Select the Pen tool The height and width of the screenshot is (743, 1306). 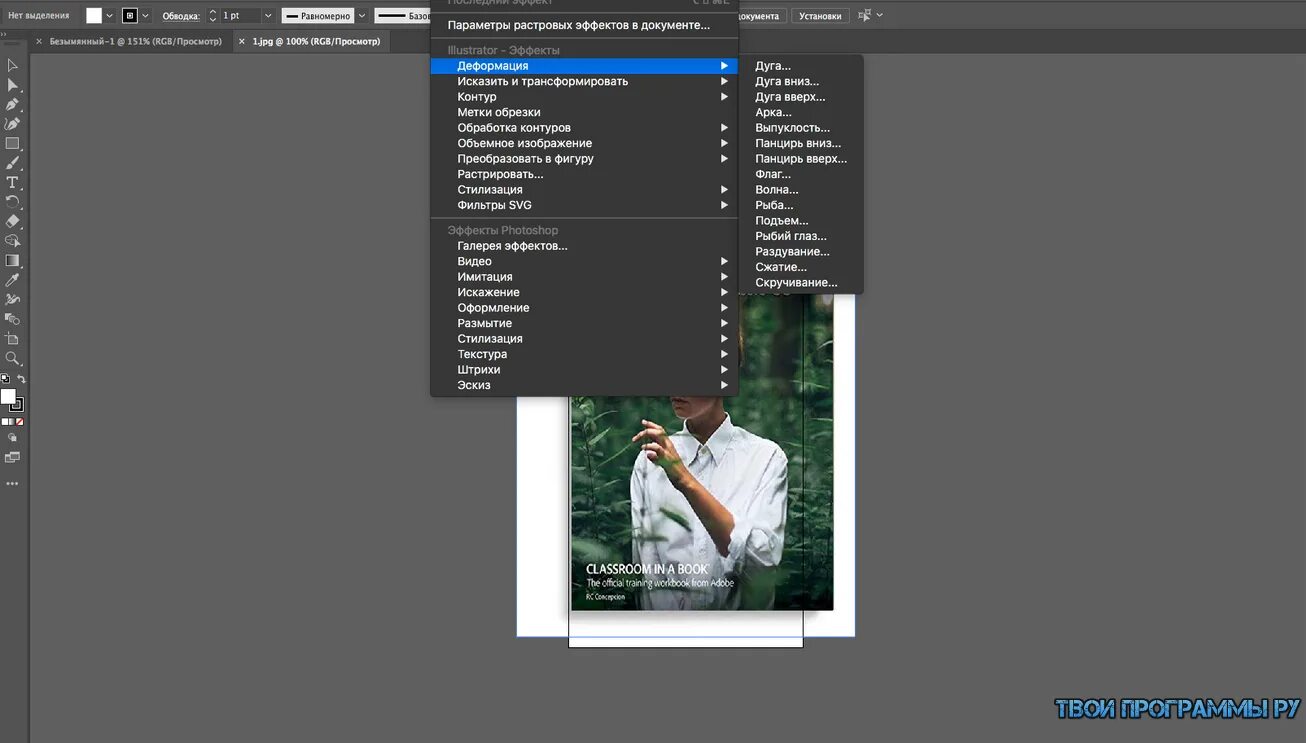[x=12, y=104]
